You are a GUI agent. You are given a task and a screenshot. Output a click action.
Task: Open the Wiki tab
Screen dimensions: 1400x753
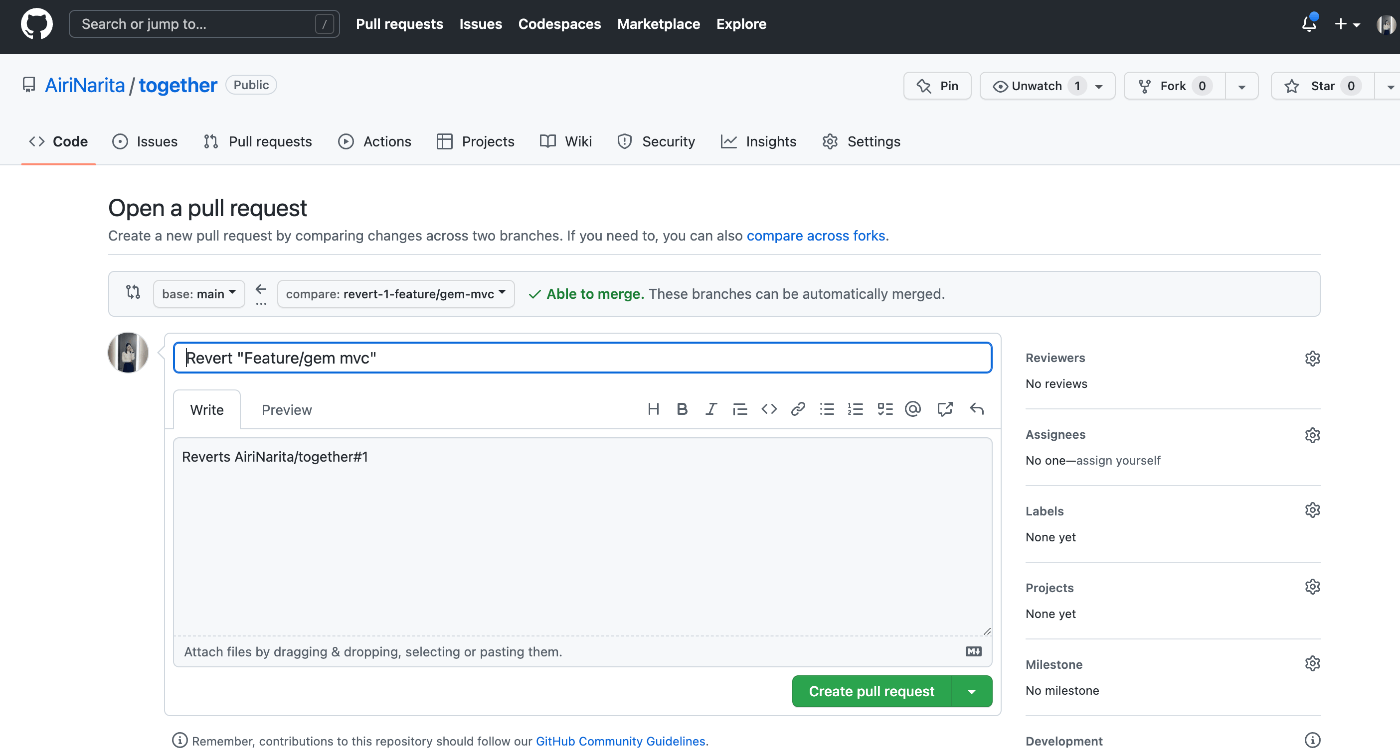click(566, 141)
